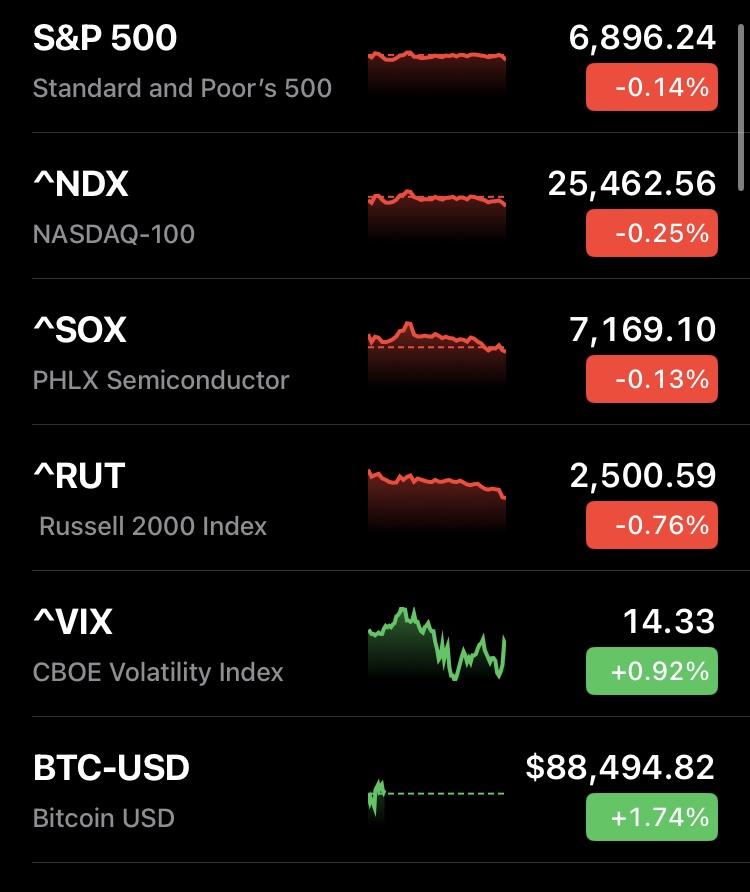Tap the ^RUT -0.76% red badge

tap(651, 526)
